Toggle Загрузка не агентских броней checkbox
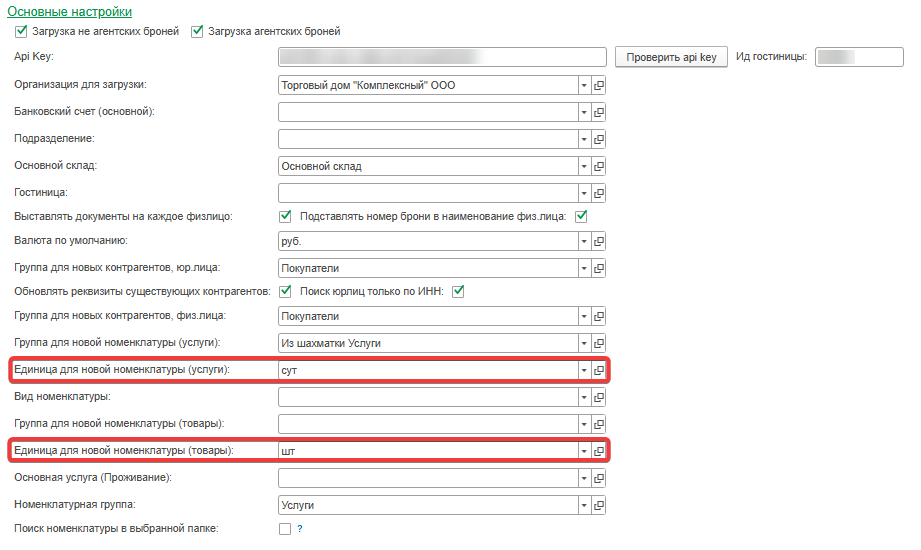Image resolution: width=921 pixels, height=550 pixels. 21,31
